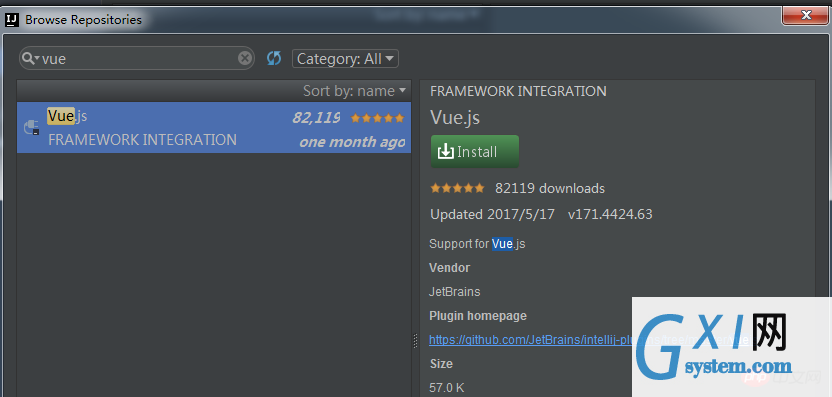Reload the plugin repository list
The width and height of the screenshot is (832, 397).
274,58
